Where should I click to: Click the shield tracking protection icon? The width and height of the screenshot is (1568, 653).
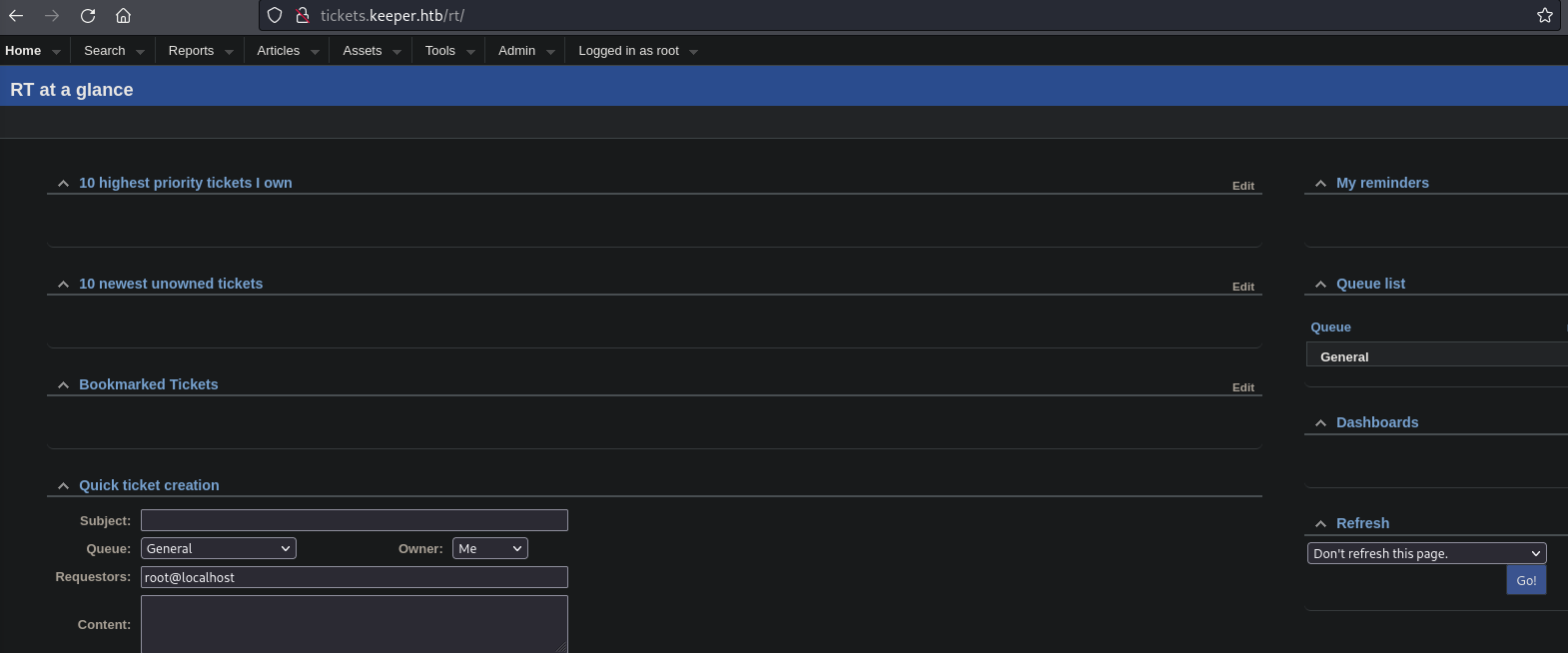coord(275,16)
